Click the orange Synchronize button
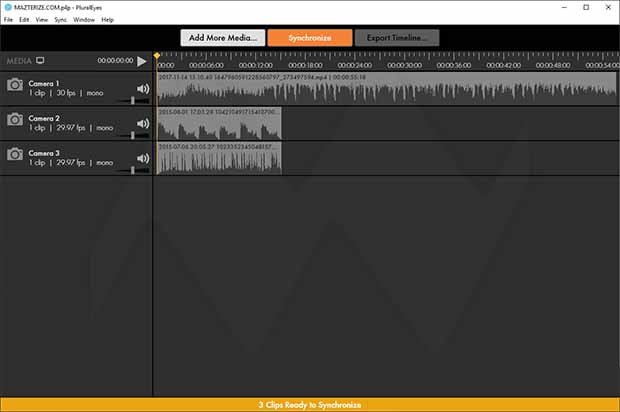Viewport: 620px width, 412px height. pyautogui.click(x=310, y=38)
